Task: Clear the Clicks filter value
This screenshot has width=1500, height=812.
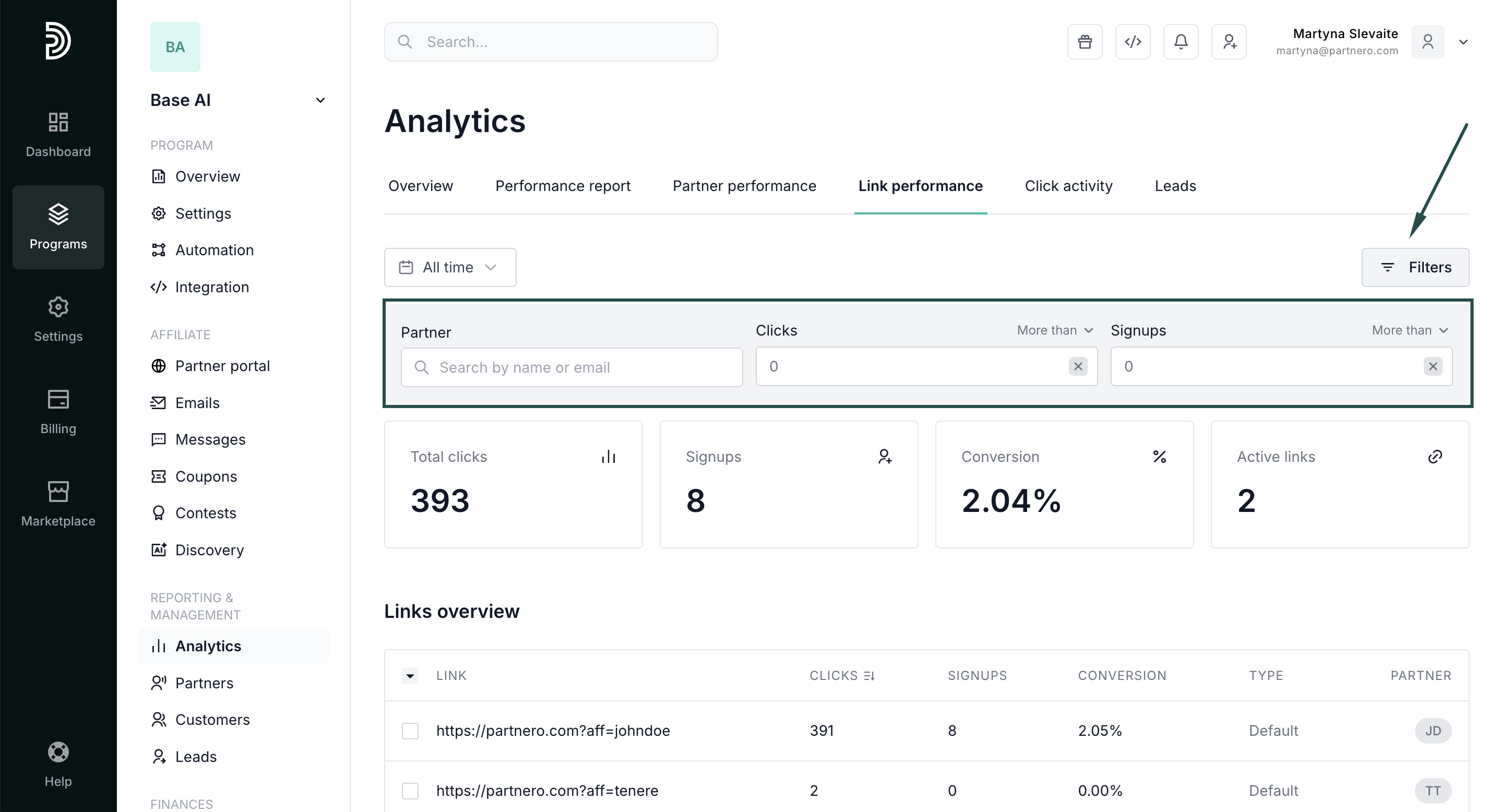Action: point(1078,367)
